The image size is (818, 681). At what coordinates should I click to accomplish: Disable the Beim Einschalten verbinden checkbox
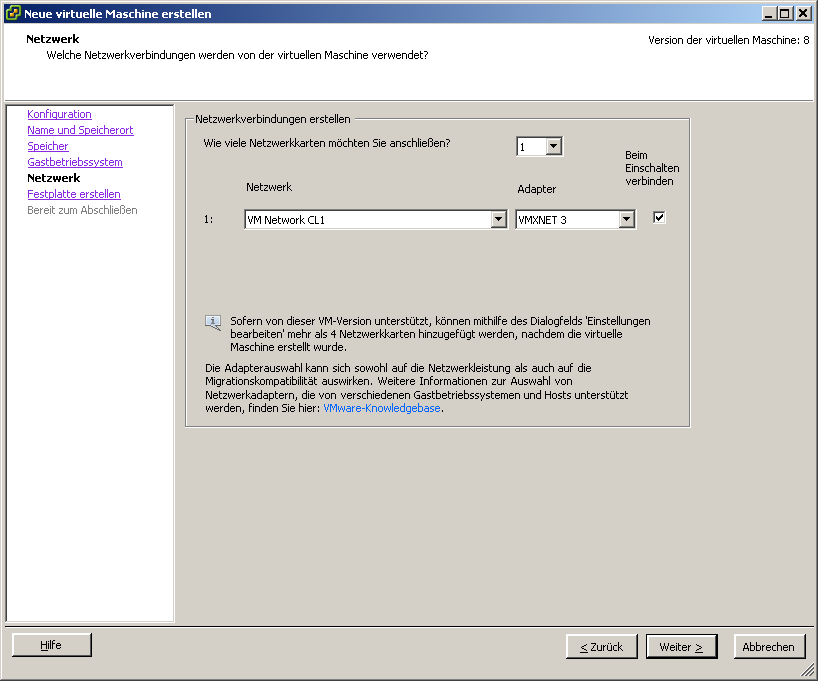[659, 218]
